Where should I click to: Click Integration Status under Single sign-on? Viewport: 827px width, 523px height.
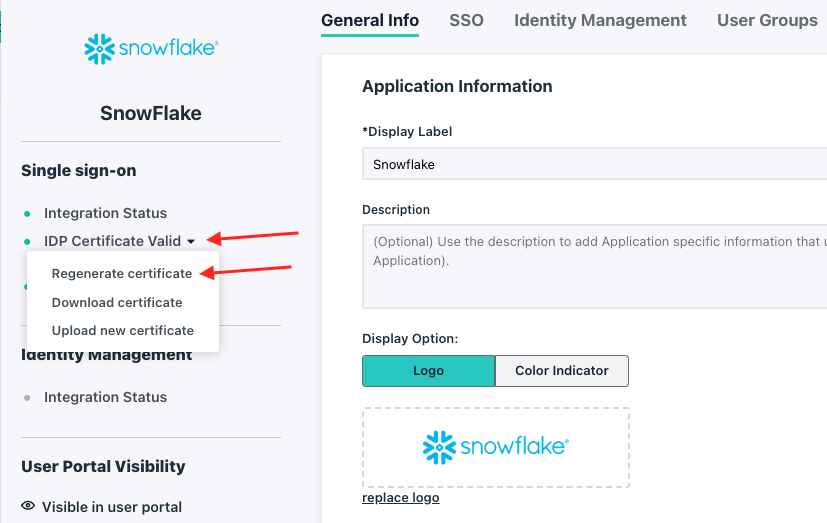pyautogui.click(x=105, y=213)
